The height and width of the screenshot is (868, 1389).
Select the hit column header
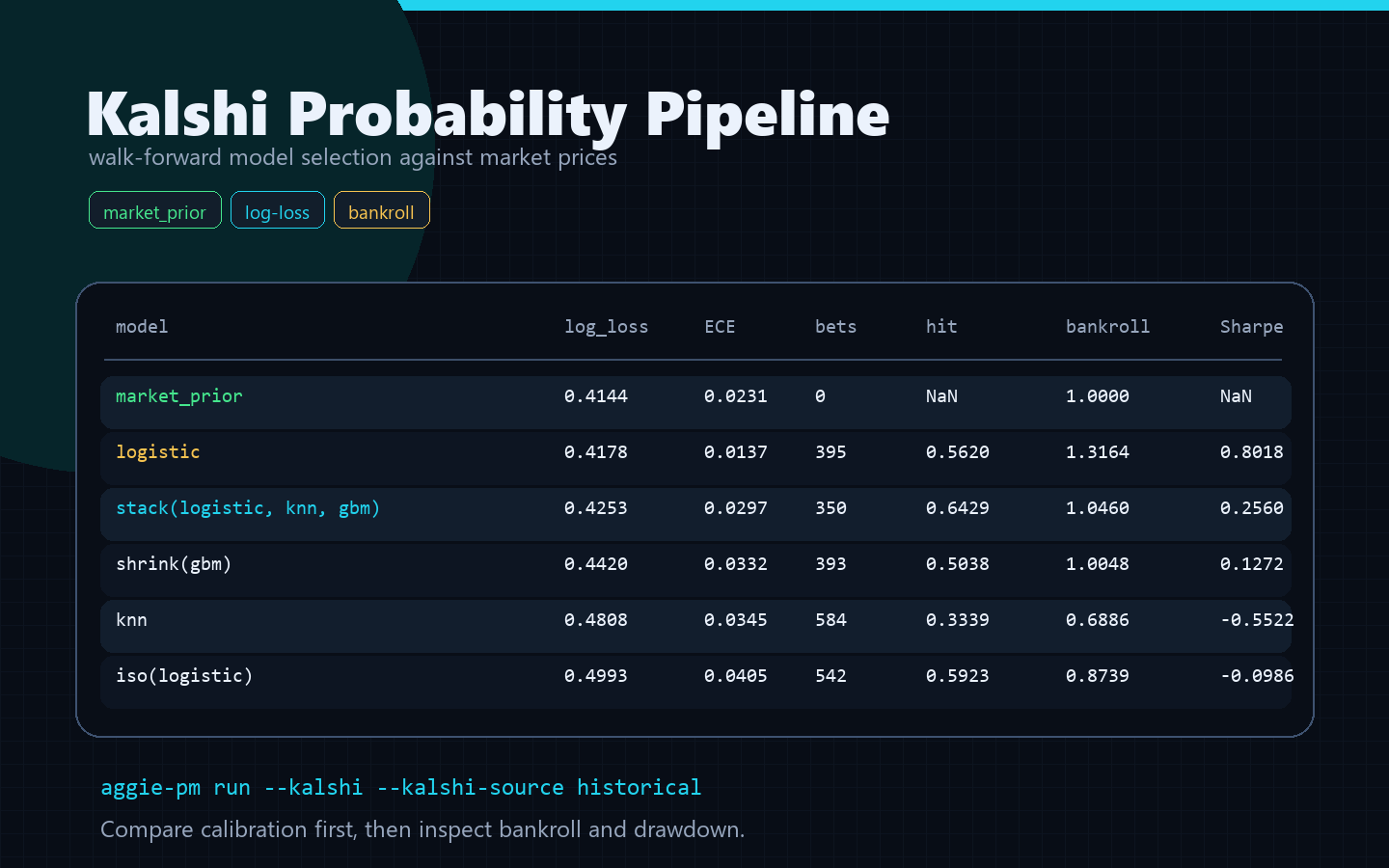[x=941, y=327]
